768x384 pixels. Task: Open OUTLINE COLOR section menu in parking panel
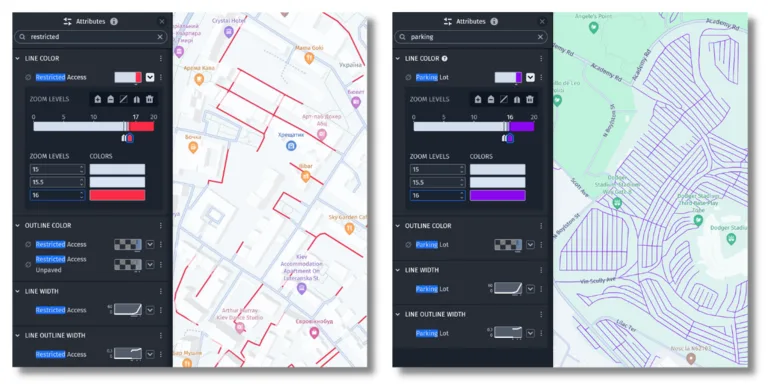tap(541, 226)
